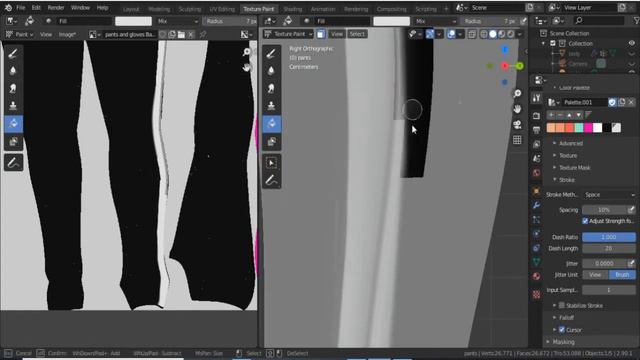Image resolution: width=640 pixels, height=360 pixels.
Task: Select the Mask tool in the 3D viewport
Action: (271, 142)
